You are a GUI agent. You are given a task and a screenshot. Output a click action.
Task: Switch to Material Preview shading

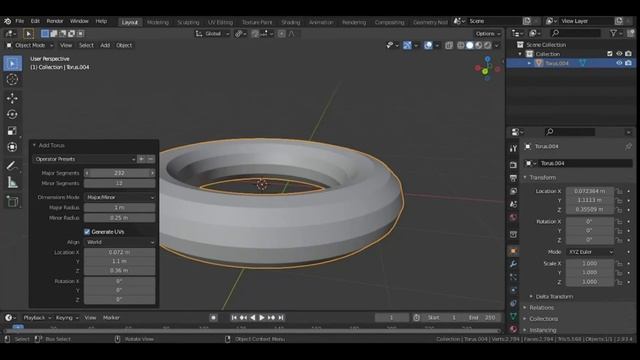479,45
